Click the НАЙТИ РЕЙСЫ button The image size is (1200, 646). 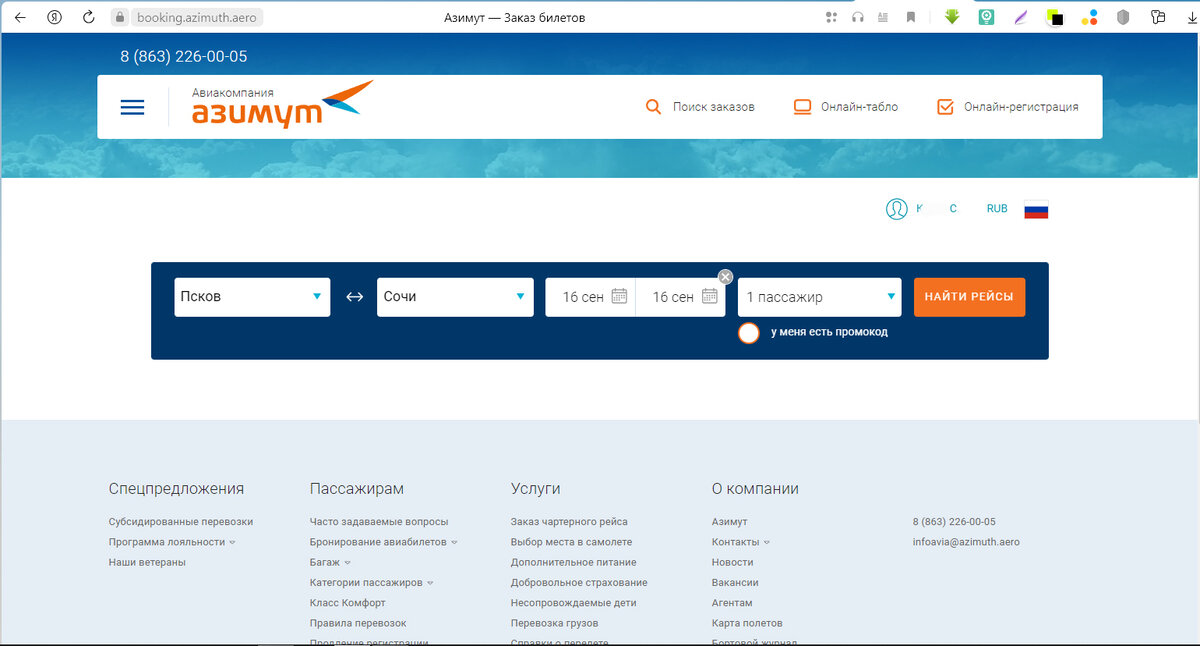click(969, 297)
